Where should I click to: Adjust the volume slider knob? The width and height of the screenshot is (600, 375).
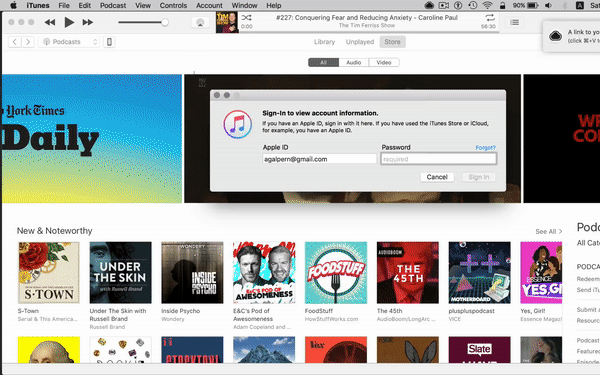165,23
